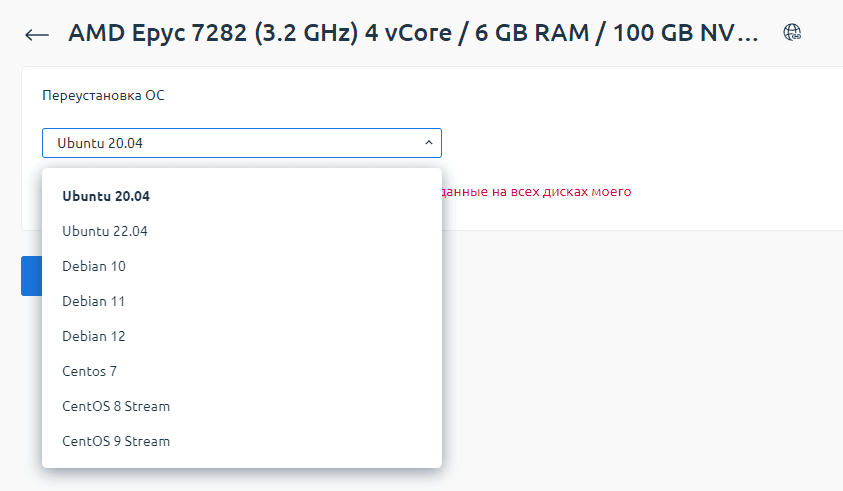Choose the highlighted Ubuntu 20.04 list option
The height and width of the screenshot is (491, 843).
point(106,196)
